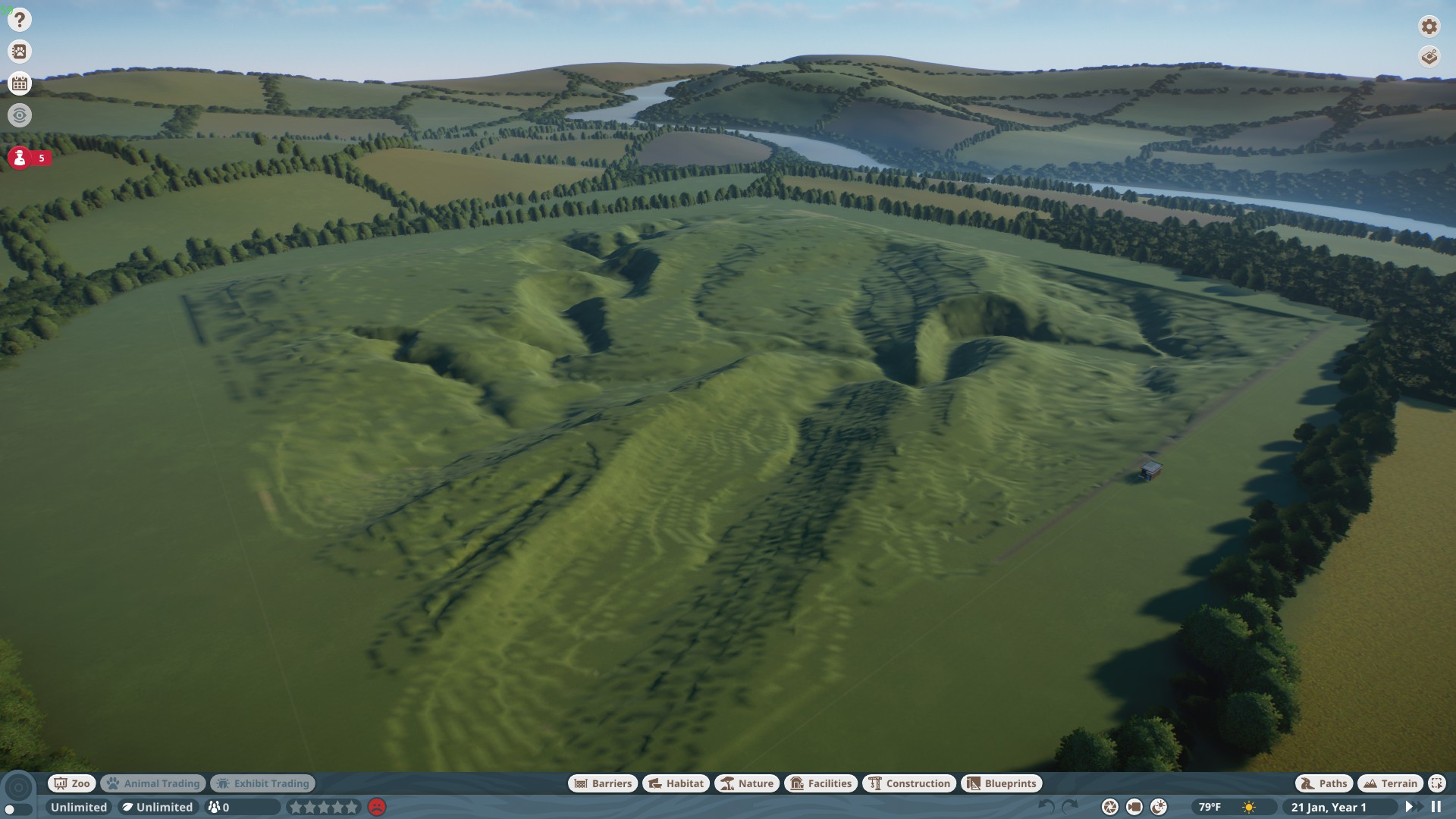
Task: Toggle the eye view mode icon
Action: (20, 115)
